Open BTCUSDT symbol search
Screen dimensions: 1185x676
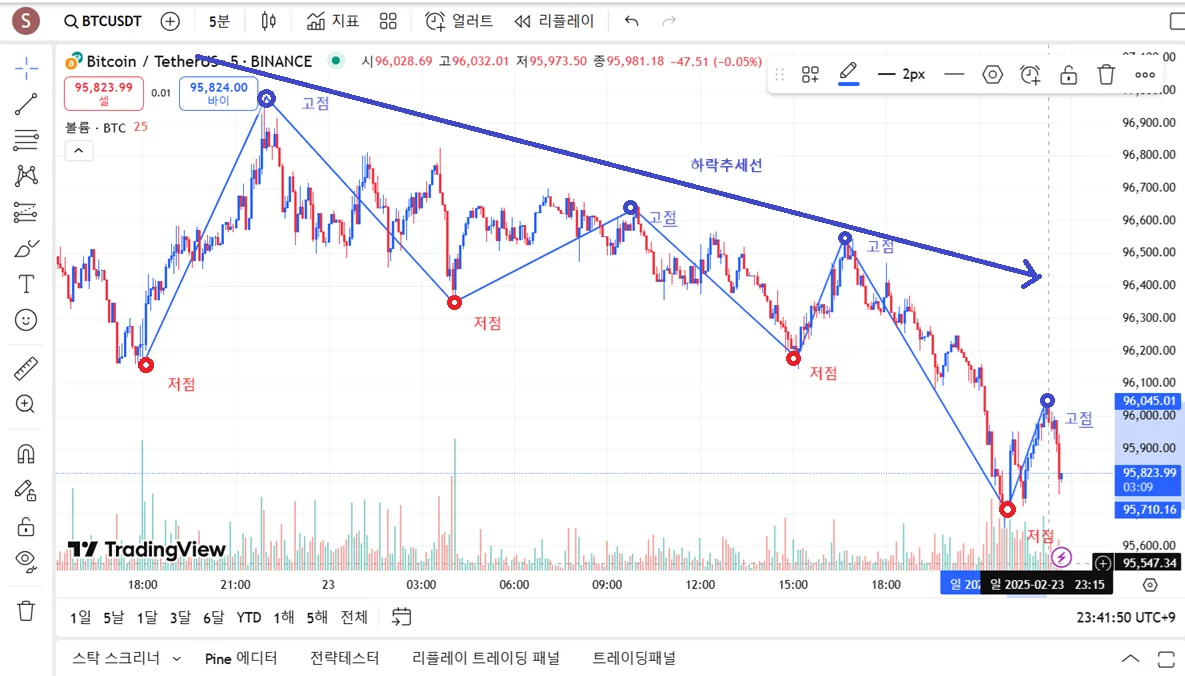coord(103,21)
